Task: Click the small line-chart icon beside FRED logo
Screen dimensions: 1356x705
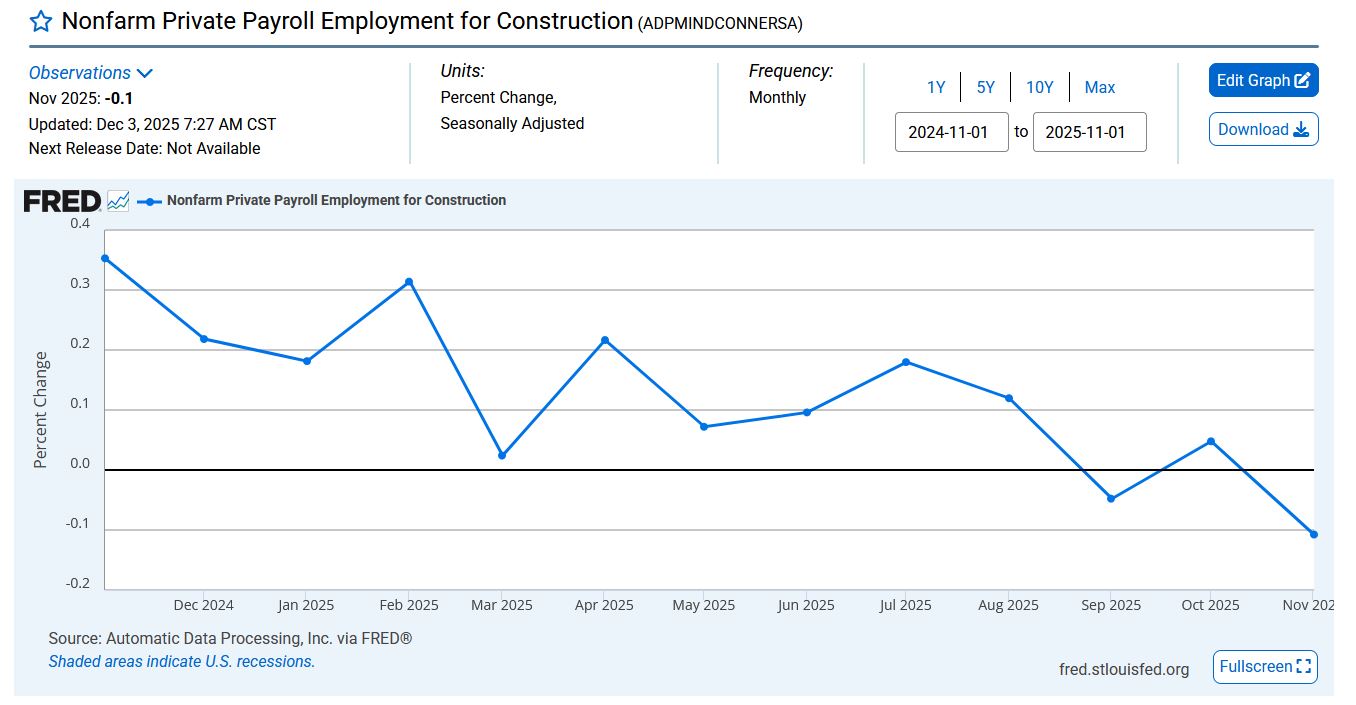Action: click(x=118, y=201)
